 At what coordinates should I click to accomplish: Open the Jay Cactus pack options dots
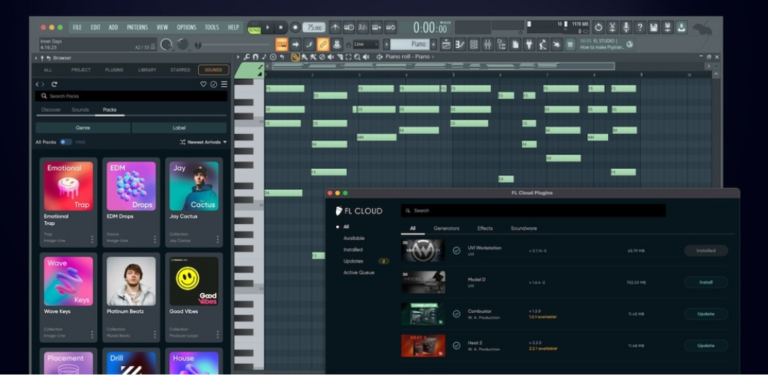[217, 239]
